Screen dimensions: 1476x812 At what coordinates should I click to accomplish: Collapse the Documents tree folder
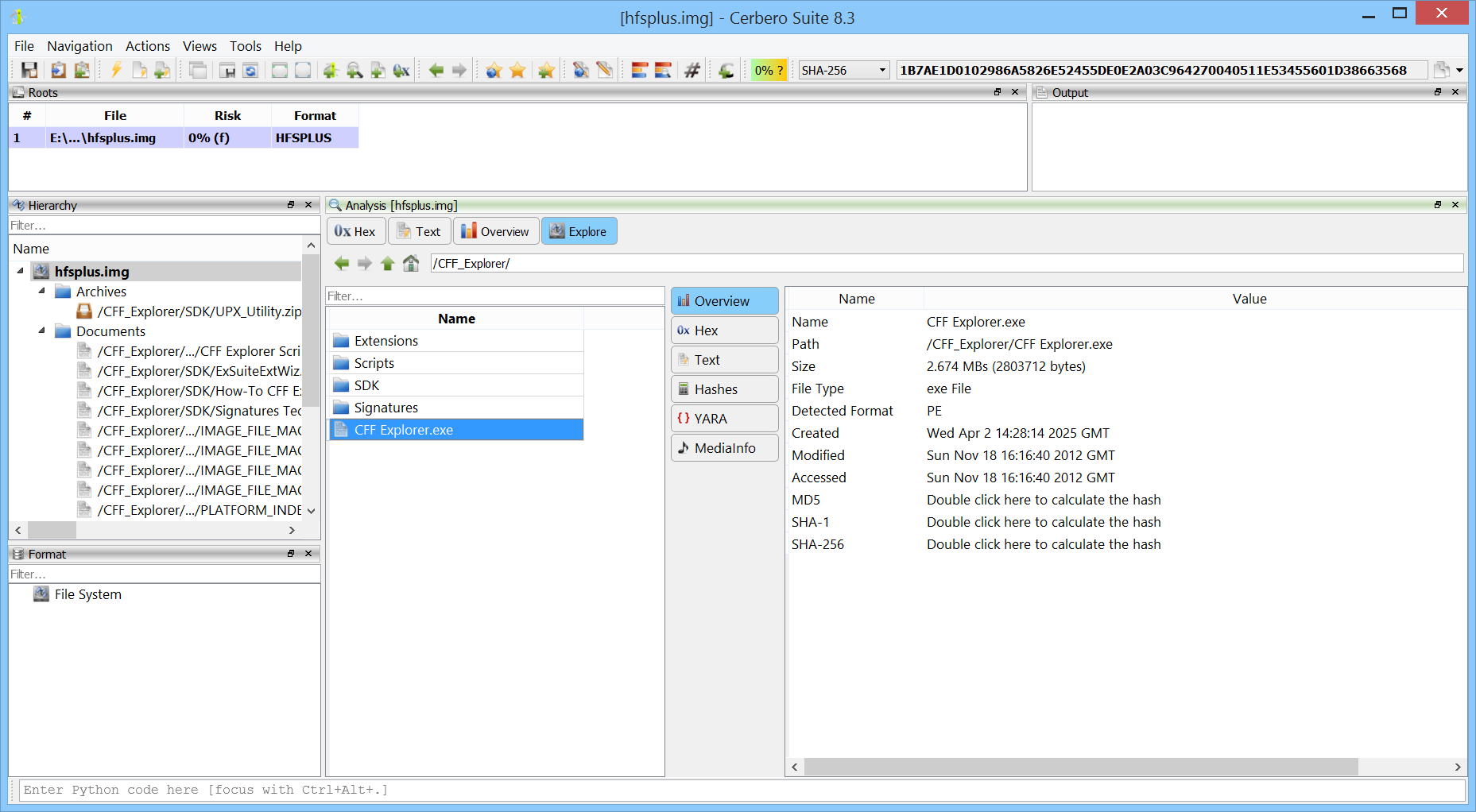click(41, 331)
